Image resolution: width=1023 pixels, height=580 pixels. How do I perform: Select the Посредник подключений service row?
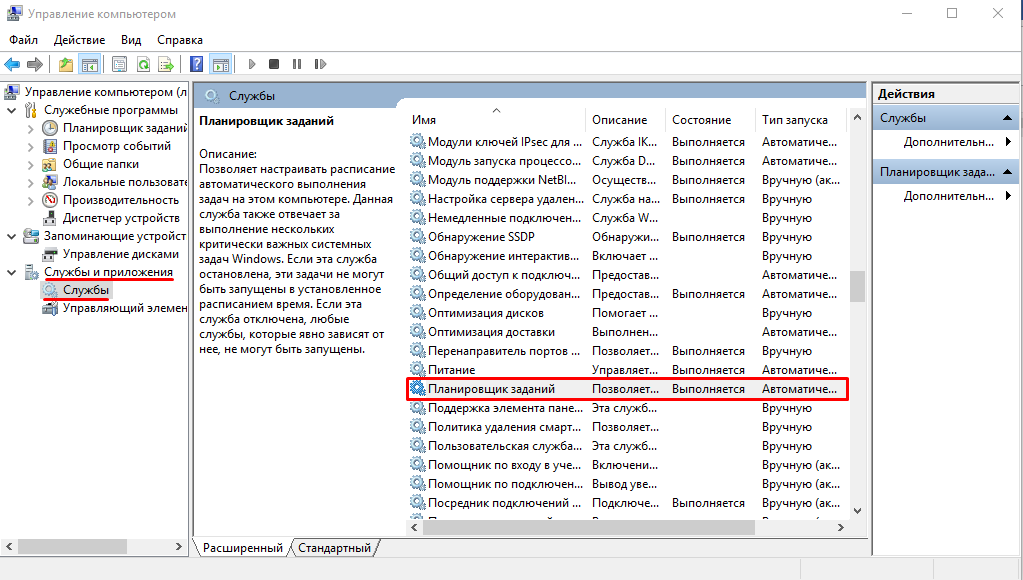coord(628,503)
